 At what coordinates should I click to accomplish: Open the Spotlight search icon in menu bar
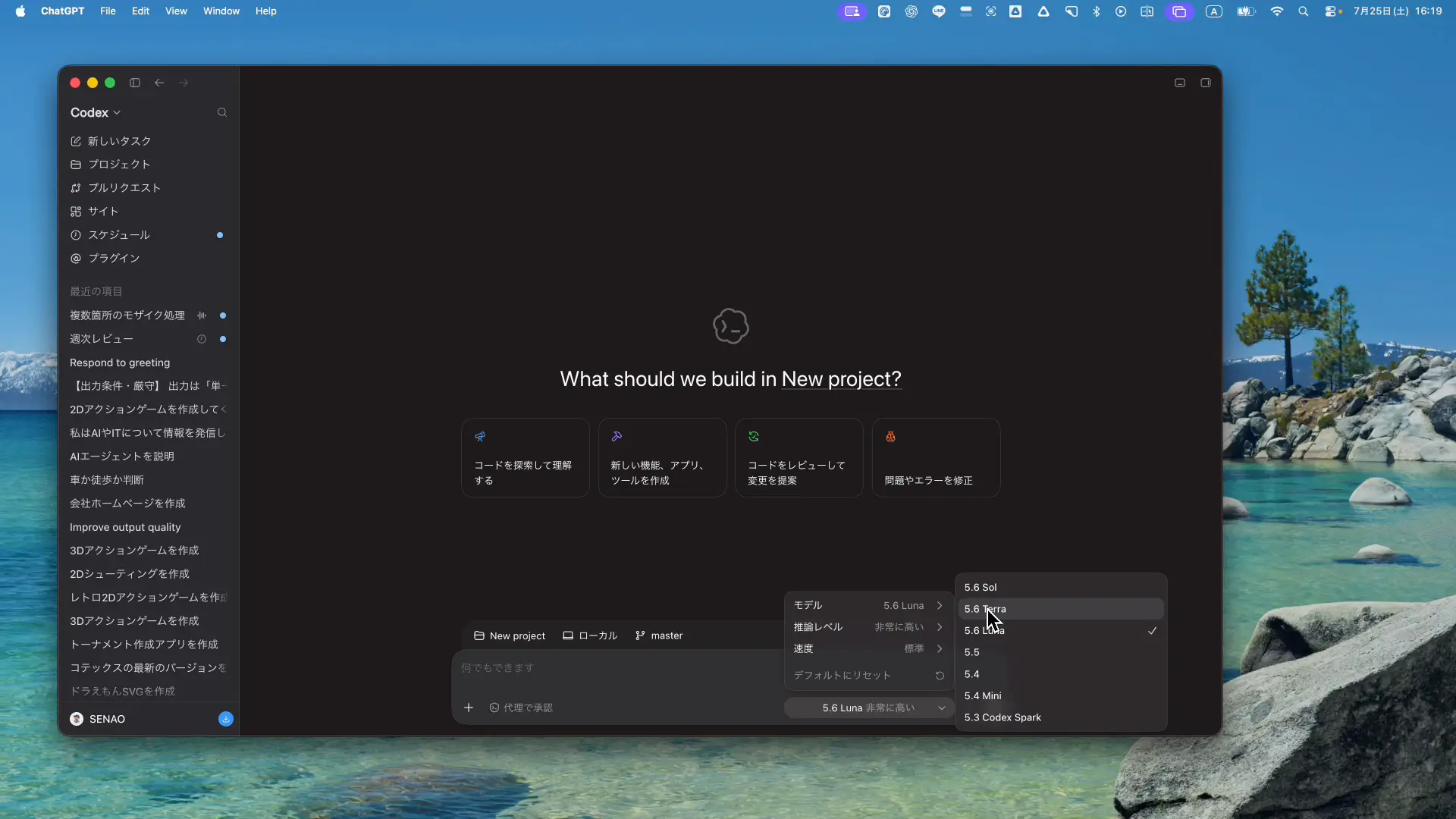[x=1303, y=11]
